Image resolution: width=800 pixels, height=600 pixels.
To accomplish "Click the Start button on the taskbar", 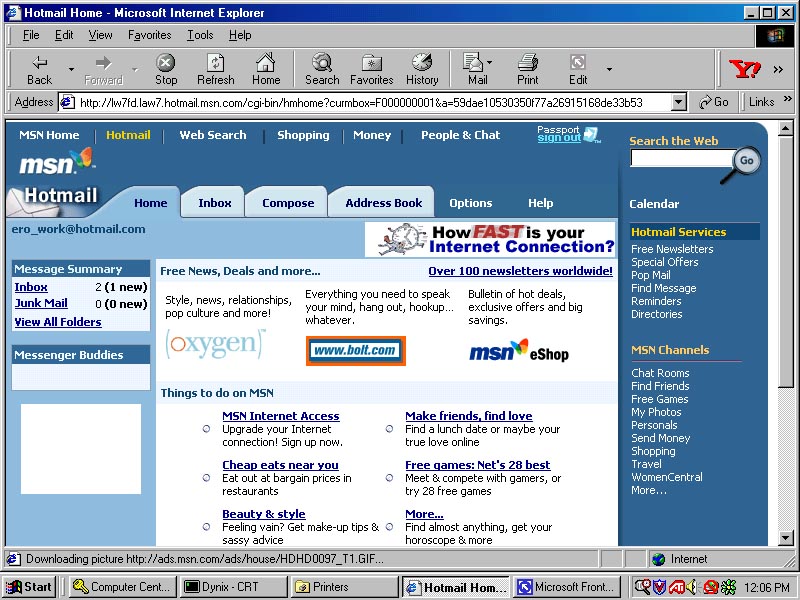I will 29,587.
